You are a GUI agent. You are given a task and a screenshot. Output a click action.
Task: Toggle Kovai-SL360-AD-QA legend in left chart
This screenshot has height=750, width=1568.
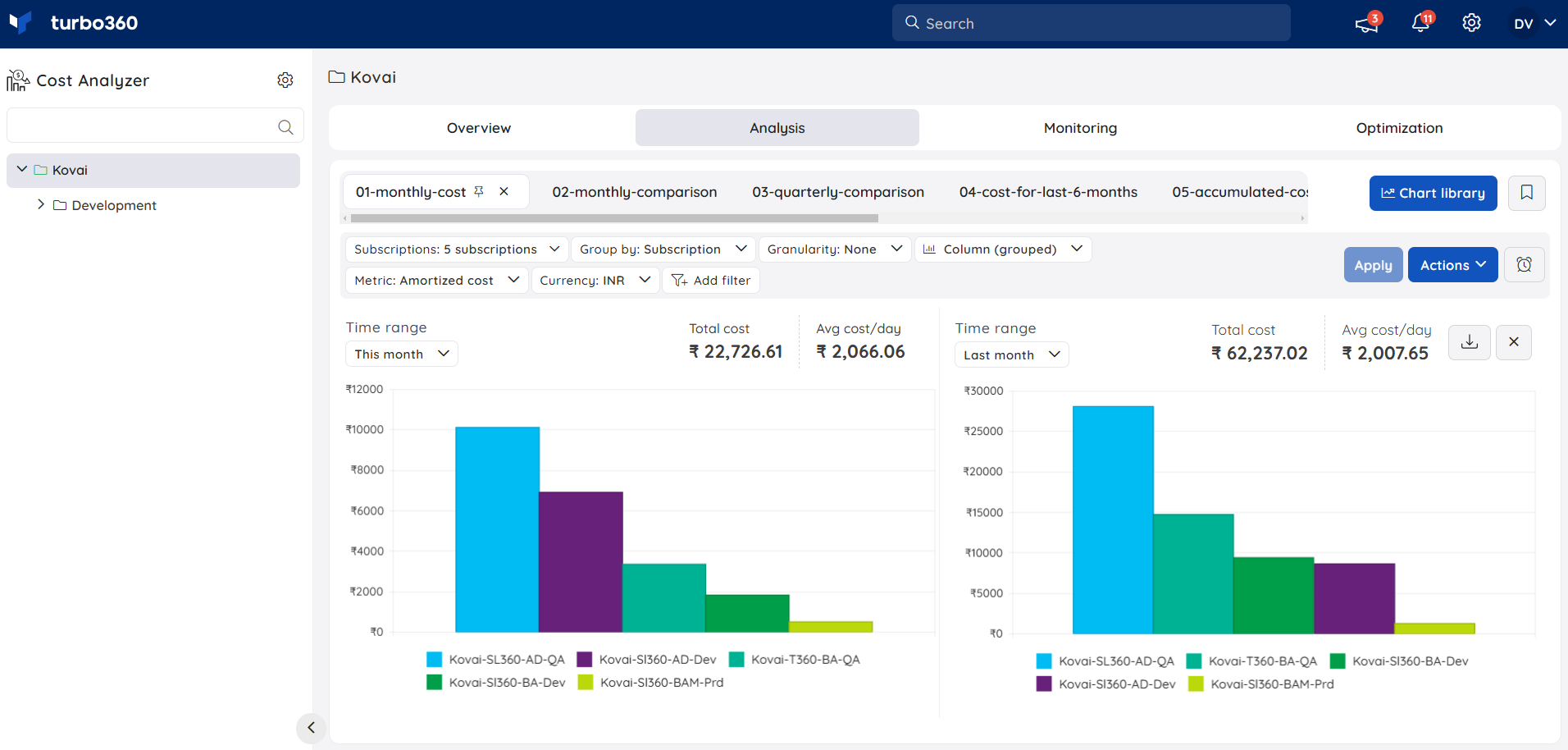[x=496, y=660]
